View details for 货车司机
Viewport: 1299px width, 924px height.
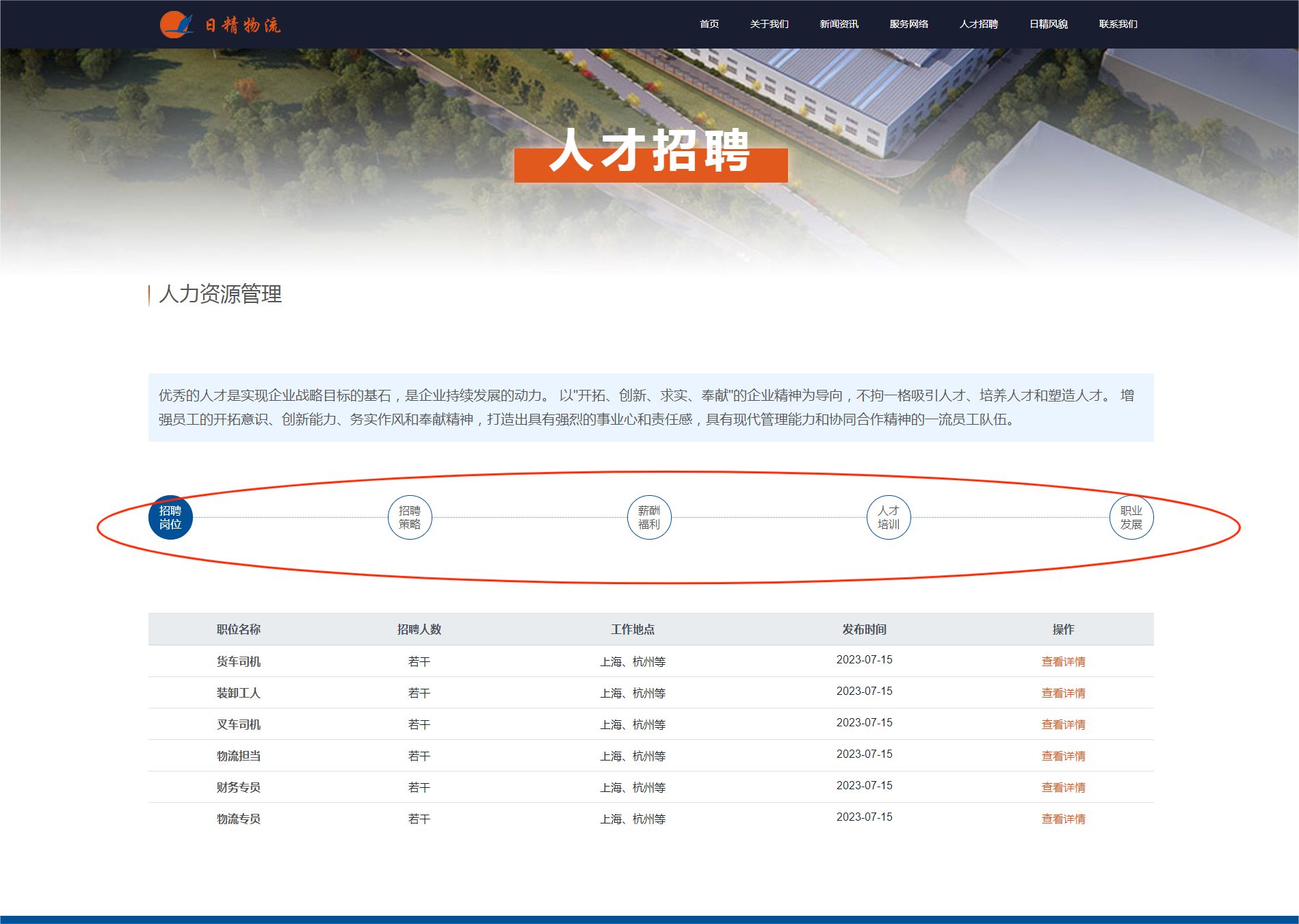click(1063, 661)
